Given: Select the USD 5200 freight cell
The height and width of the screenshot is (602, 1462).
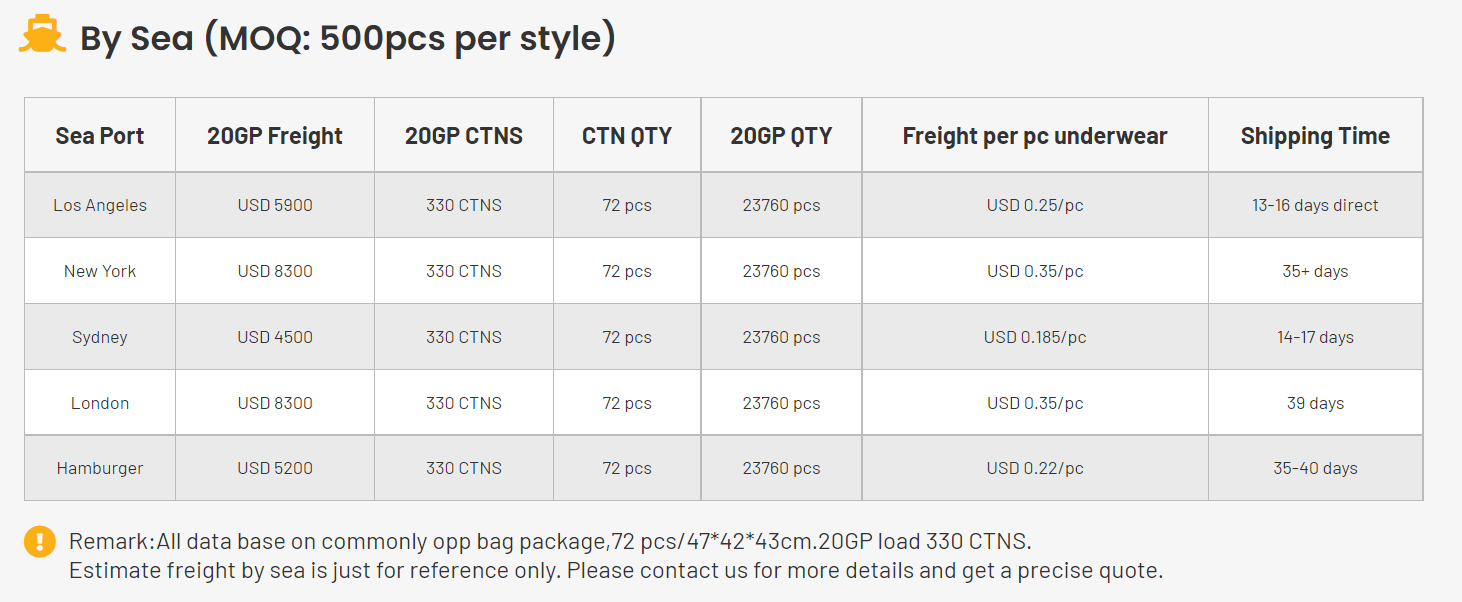Looking at the screenshot, I should pyautogui.click(x=275, y=468).
